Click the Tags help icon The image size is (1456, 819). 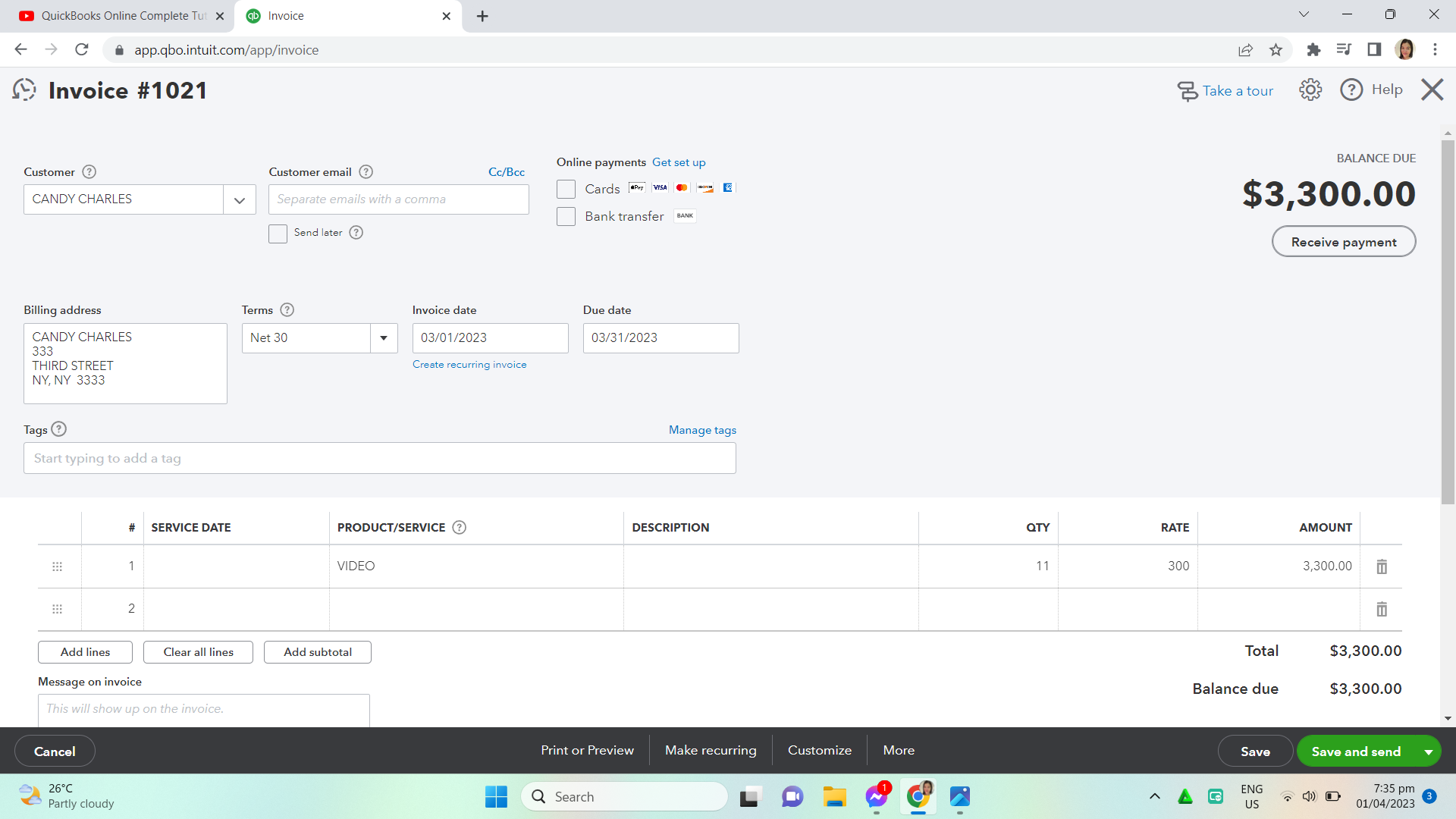59,429
